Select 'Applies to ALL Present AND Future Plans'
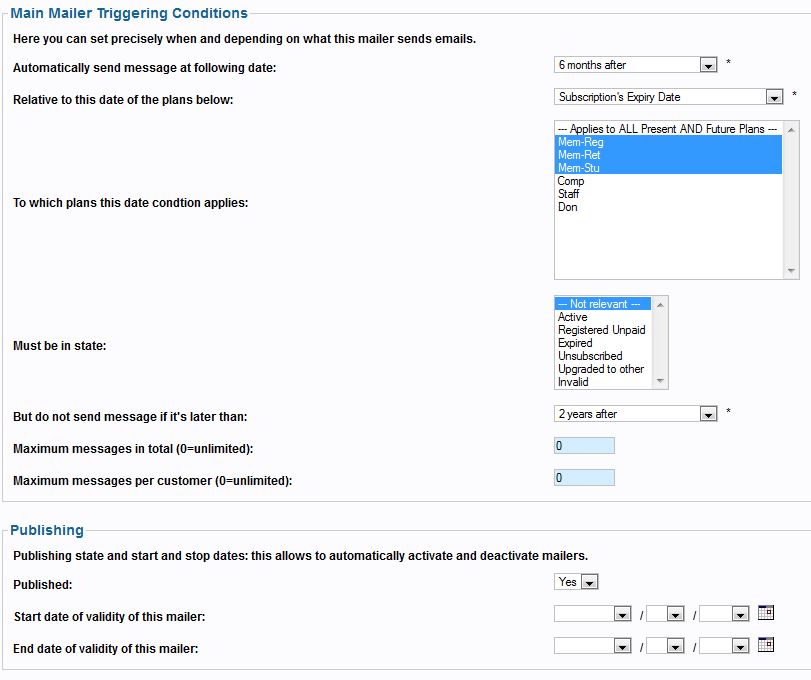The height and width of the screenshot is (680, 811). [x=668, y=129]
